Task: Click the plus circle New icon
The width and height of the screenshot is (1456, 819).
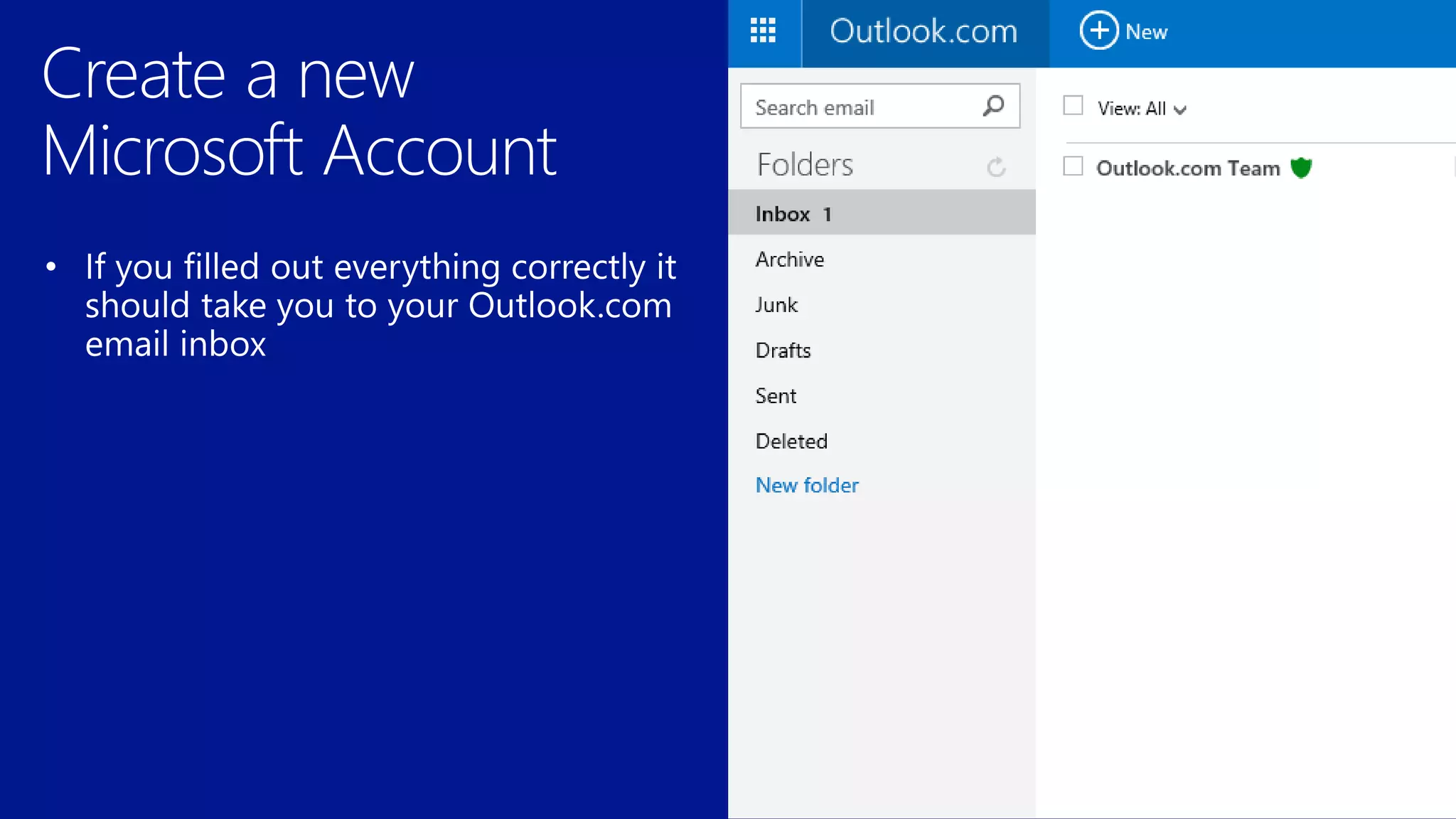Action: point(1098,31)
